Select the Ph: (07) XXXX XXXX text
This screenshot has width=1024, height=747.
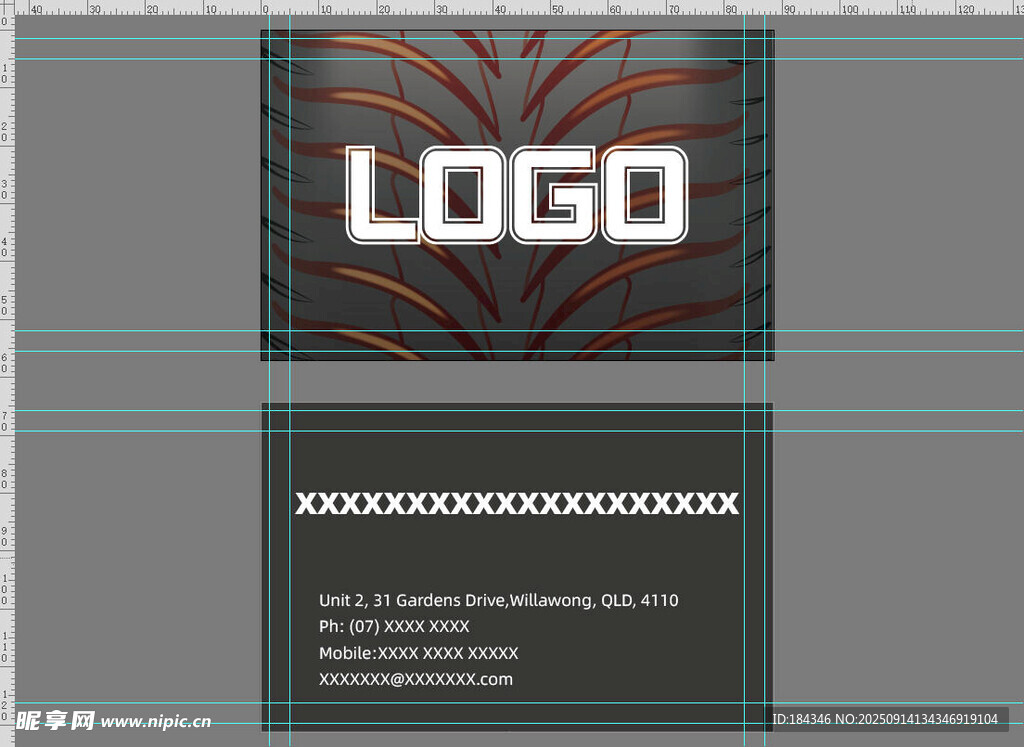click(x=394, y=627)
